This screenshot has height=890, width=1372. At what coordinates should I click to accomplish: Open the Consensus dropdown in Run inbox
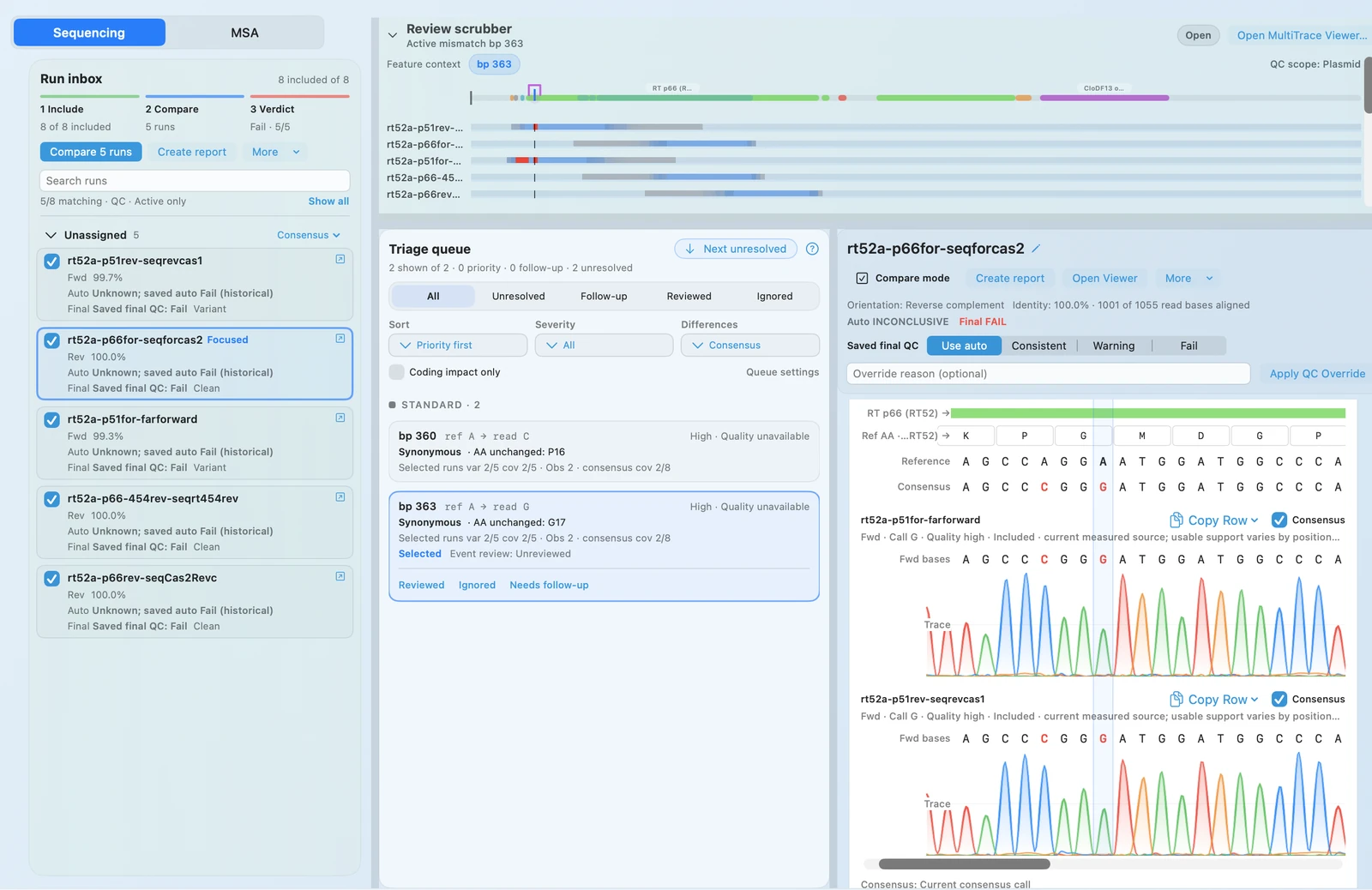[309, 235]
